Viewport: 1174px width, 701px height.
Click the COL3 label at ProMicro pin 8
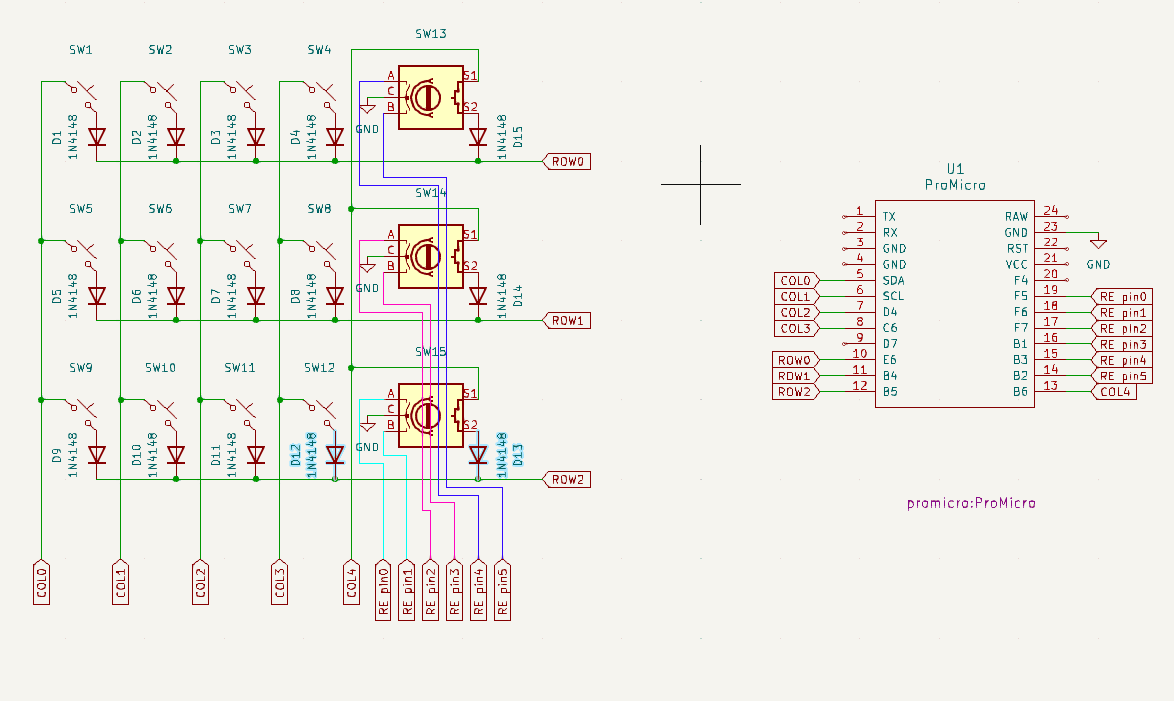pyautogui.click(x=797, y=328)
